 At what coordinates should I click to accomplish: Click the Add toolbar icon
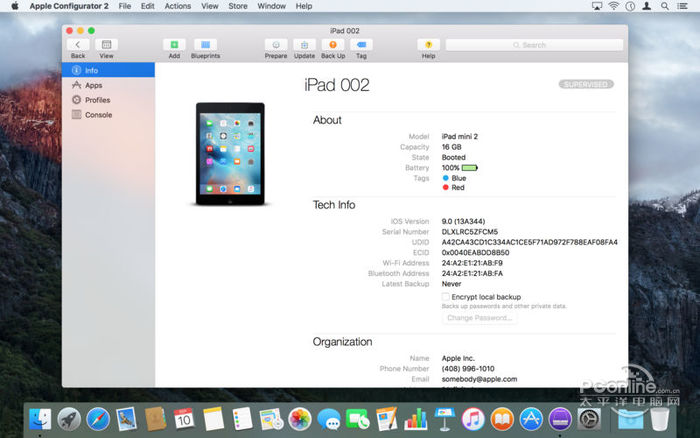[174, 45]
